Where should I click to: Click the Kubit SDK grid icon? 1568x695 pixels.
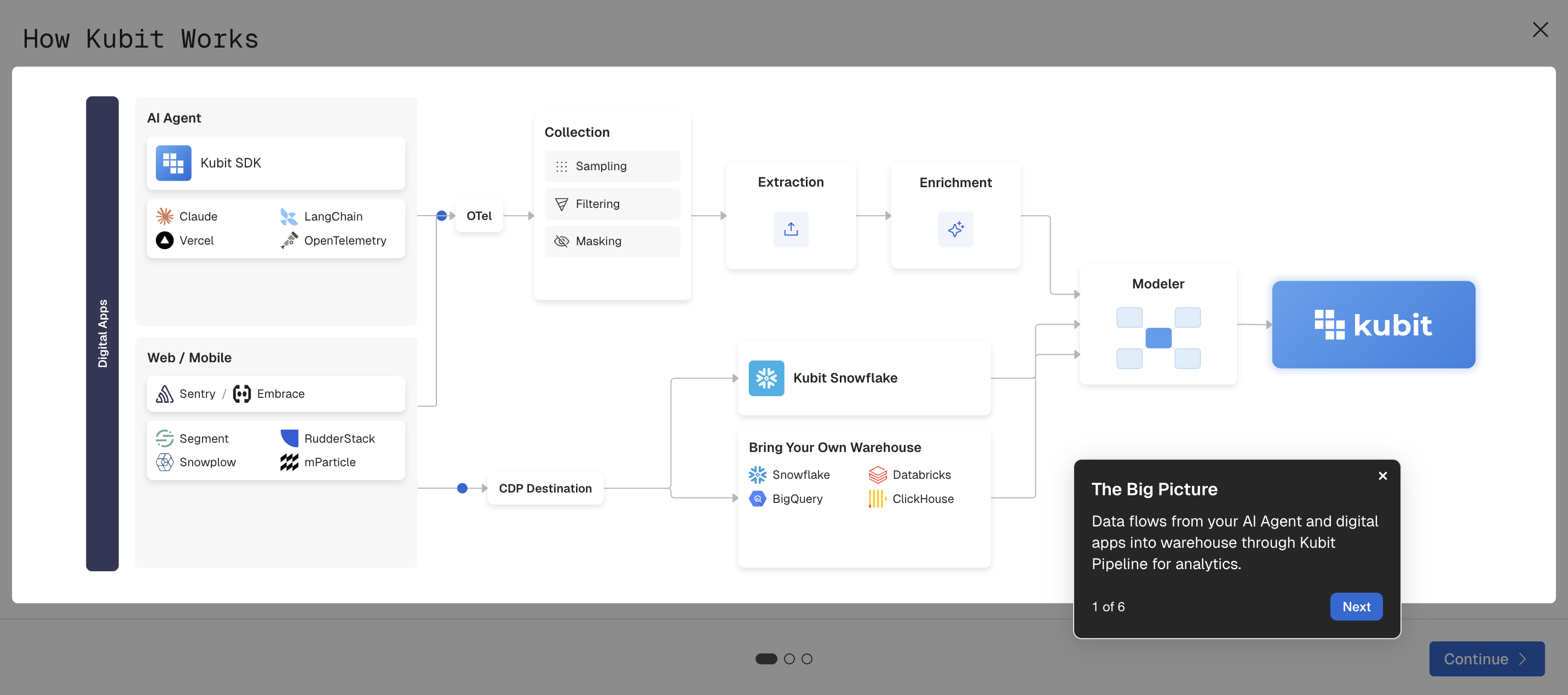(x=174, y=163)
